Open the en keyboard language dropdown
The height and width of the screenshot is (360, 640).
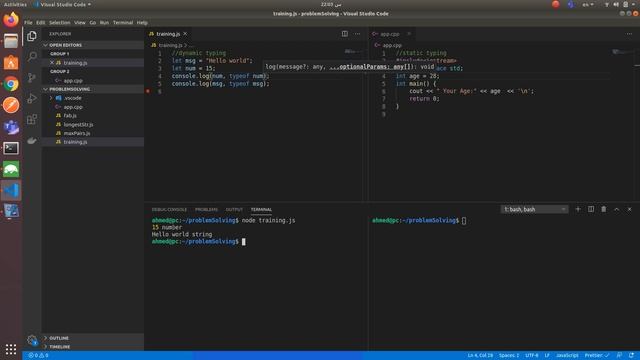pyautogui.click(x=588, y=4)
